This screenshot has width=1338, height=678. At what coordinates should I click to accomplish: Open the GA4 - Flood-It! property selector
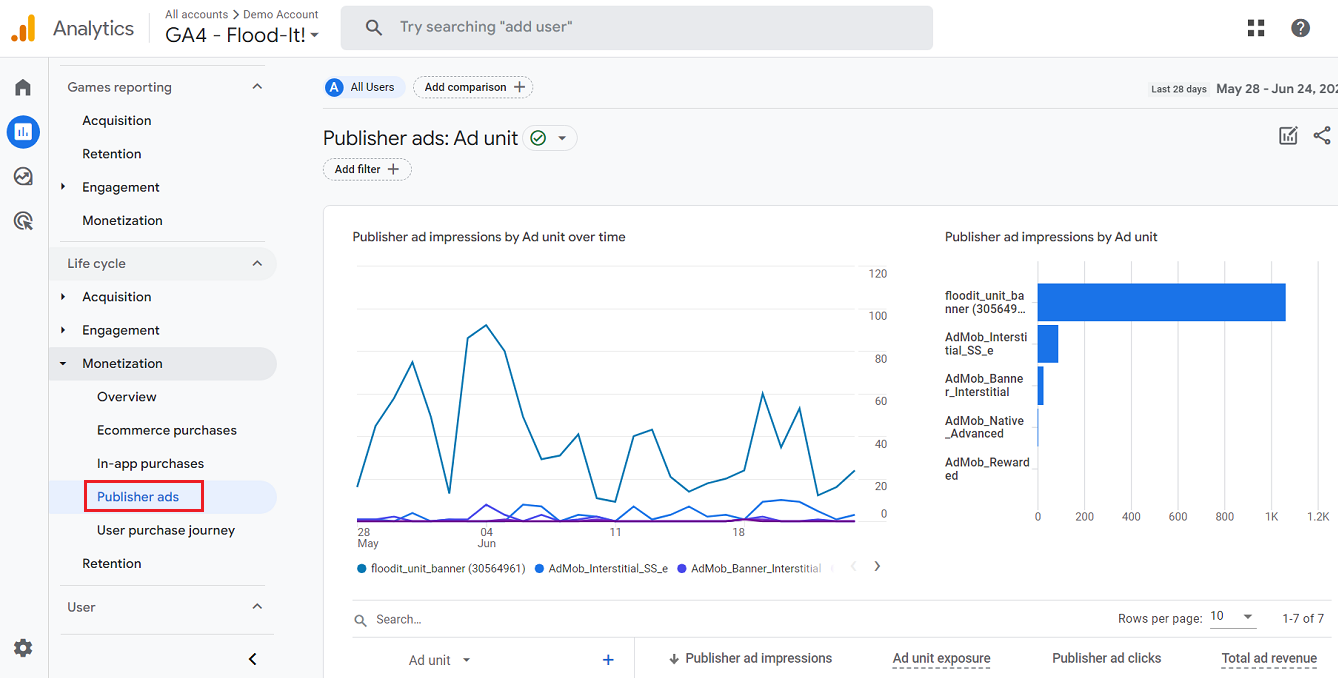tap(242, 34)
